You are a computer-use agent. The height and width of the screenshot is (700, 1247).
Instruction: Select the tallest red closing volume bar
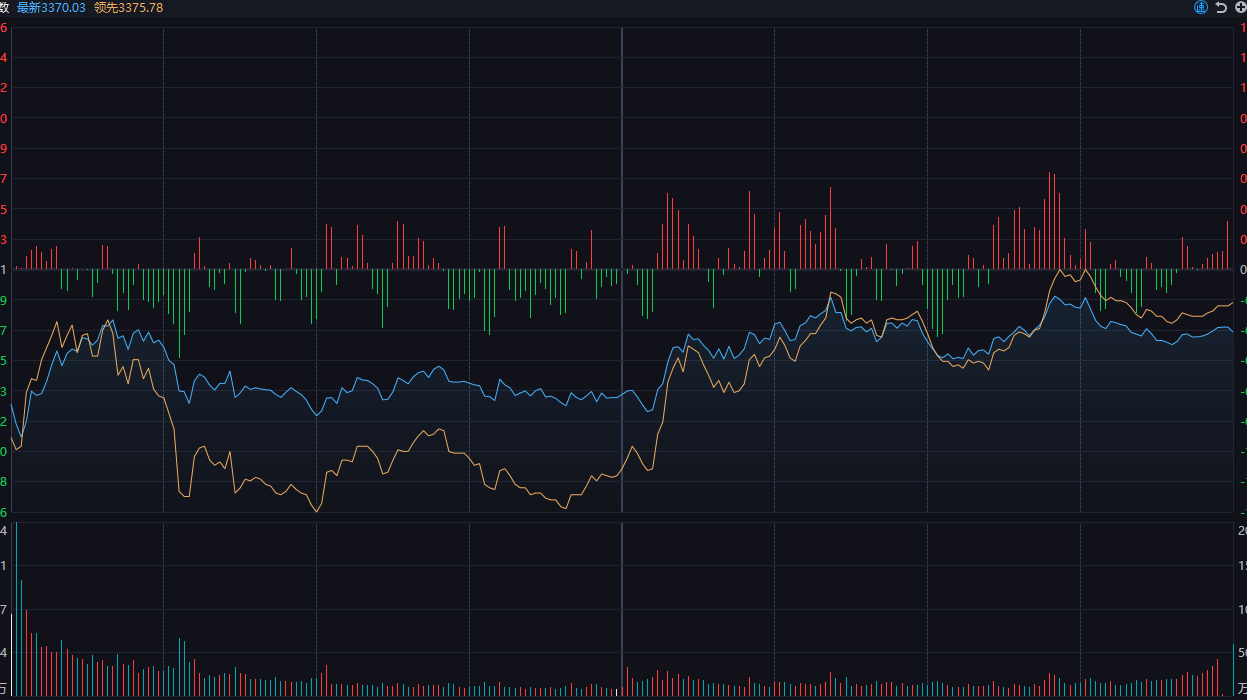(x=1217, y=676)
